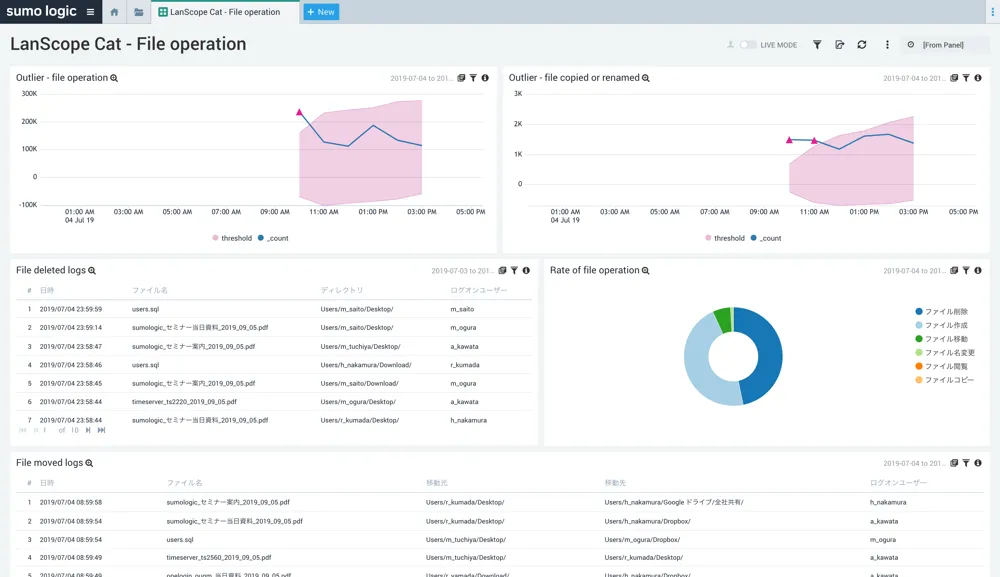Sort File deleted logs by ログオンユーザー column
Image resolution: width=1000 pixels, height=577 pixels.
[478, 290]
